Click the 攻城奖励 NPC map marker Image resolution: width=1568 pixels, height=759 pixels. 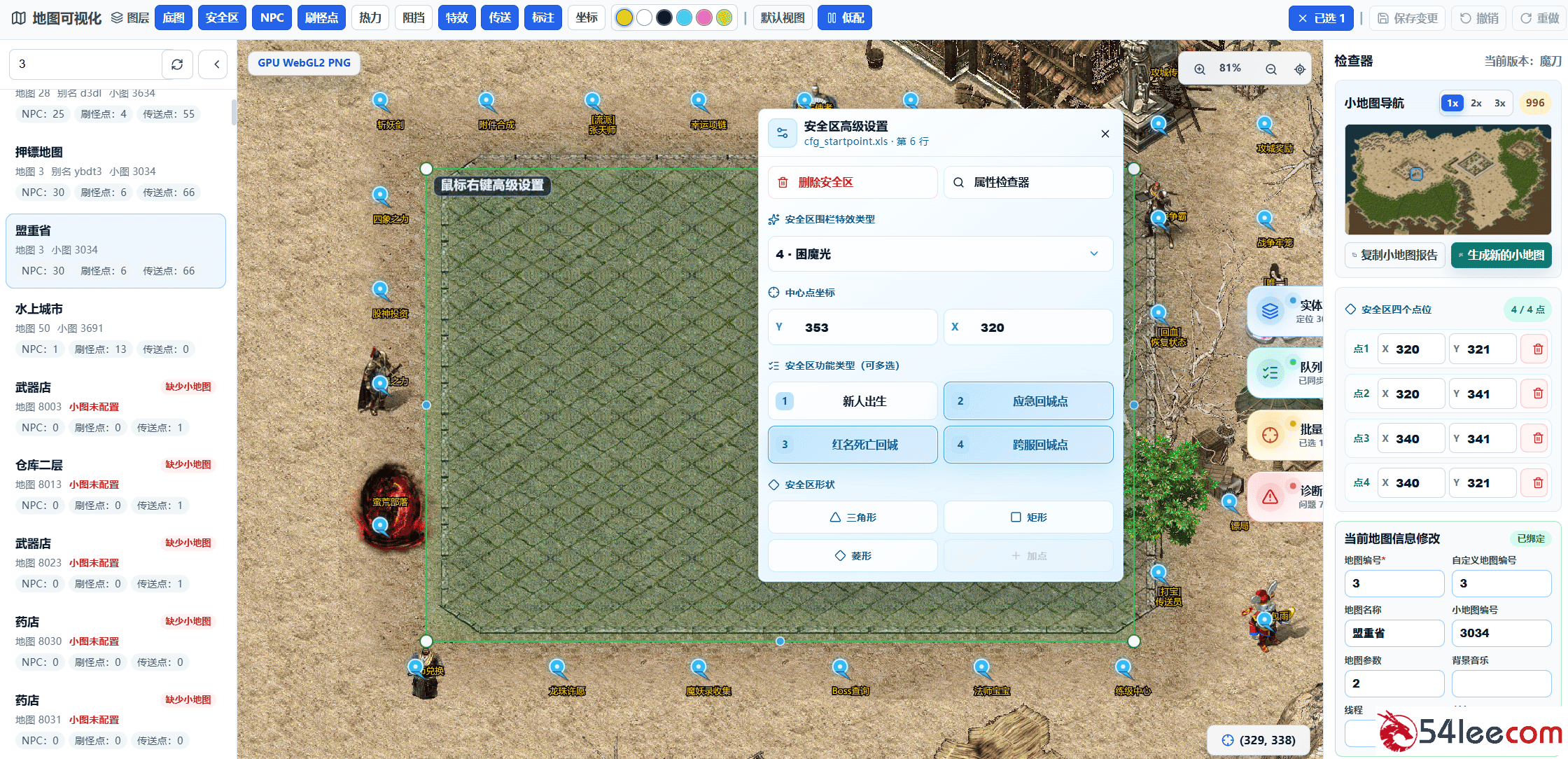[x=1265, y=126]
